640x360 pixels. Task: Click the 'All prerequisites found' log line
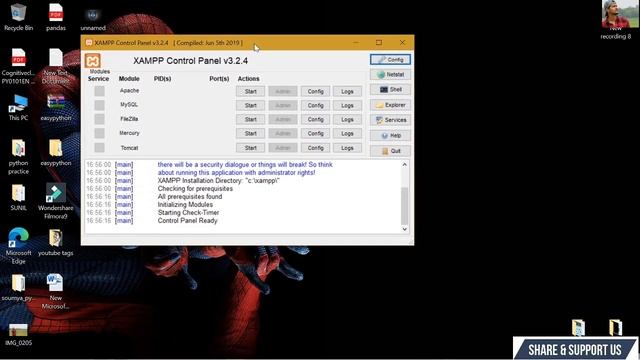(190, 197)
